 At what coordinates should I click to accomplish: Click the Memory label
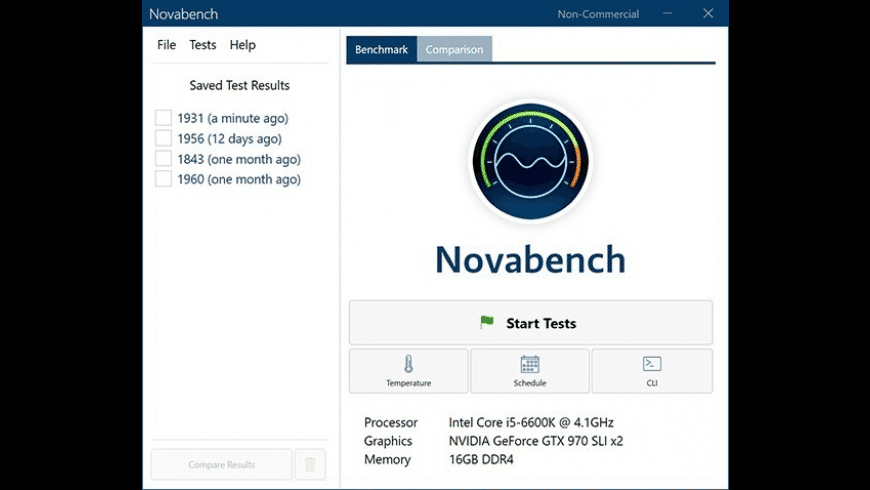[x=387, y=459]
